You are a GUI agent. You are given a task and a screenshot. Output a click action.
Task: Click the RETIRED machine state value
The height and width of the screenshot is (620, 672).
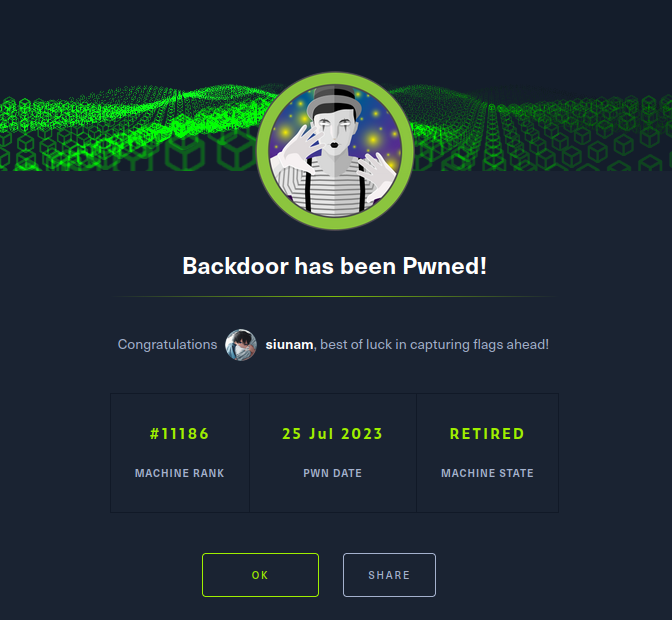487,434
